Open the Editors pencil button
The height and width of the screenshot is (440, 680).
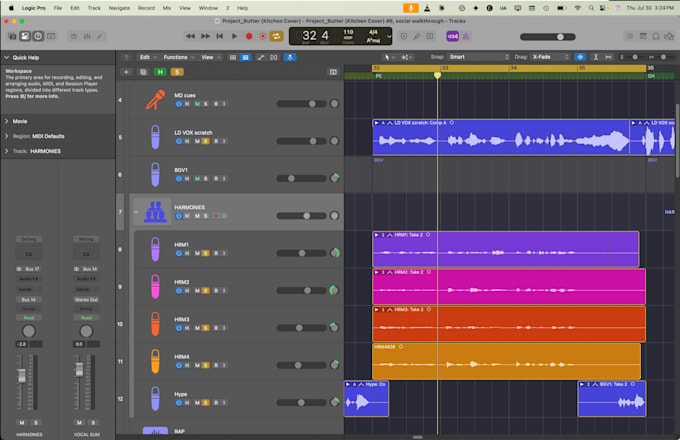pos(100,36)
